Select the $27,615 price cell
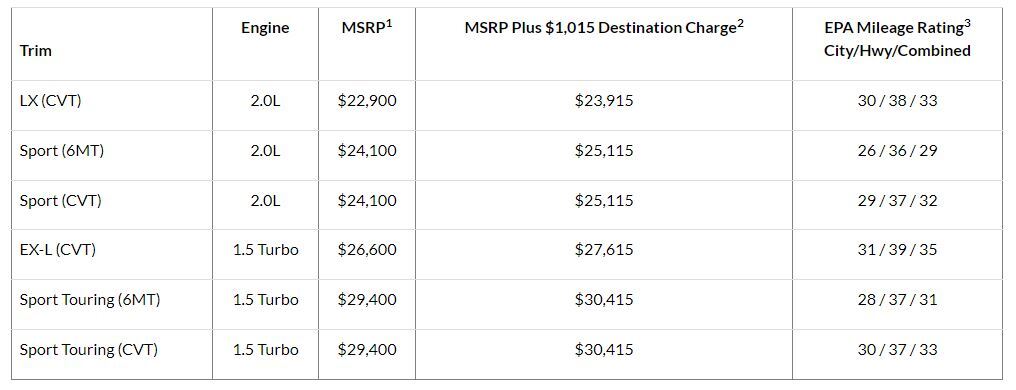 604,250
